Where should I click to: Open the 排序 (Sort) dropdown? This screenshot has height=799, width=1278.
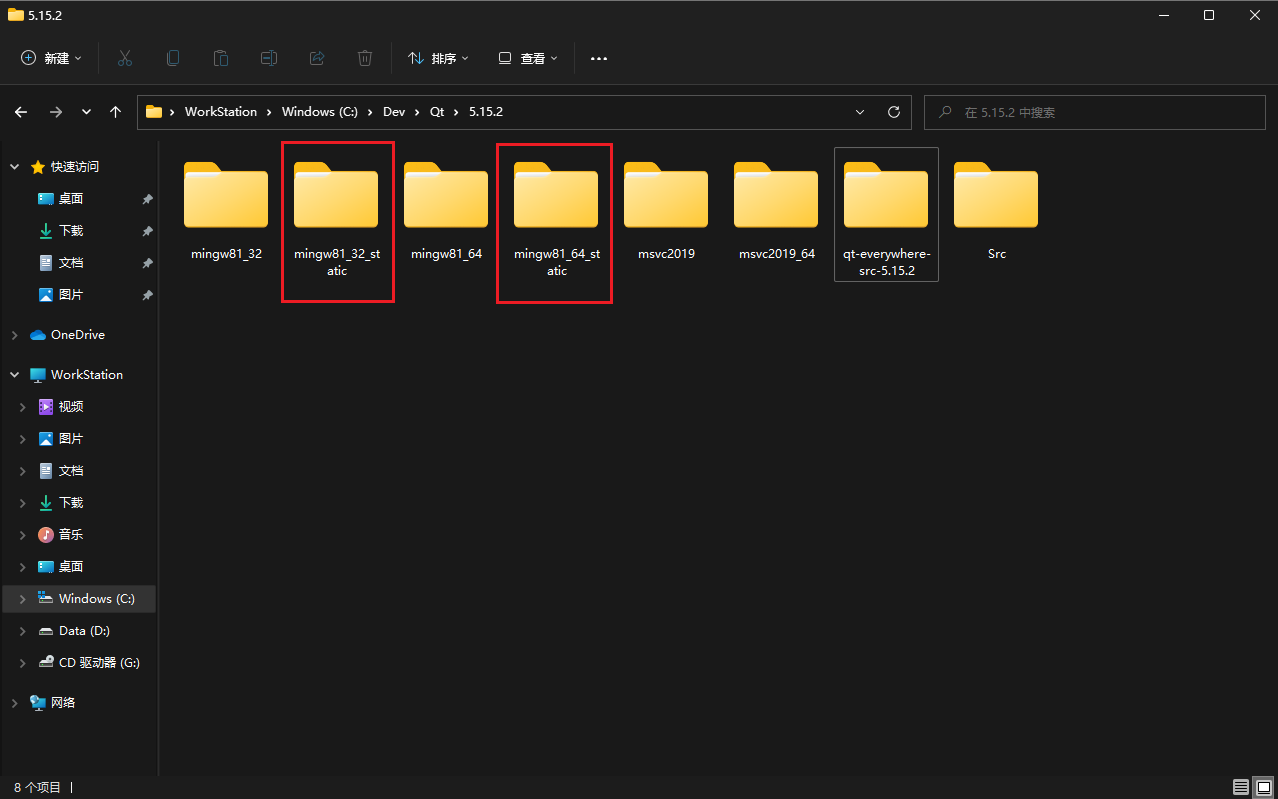(439, 58)
